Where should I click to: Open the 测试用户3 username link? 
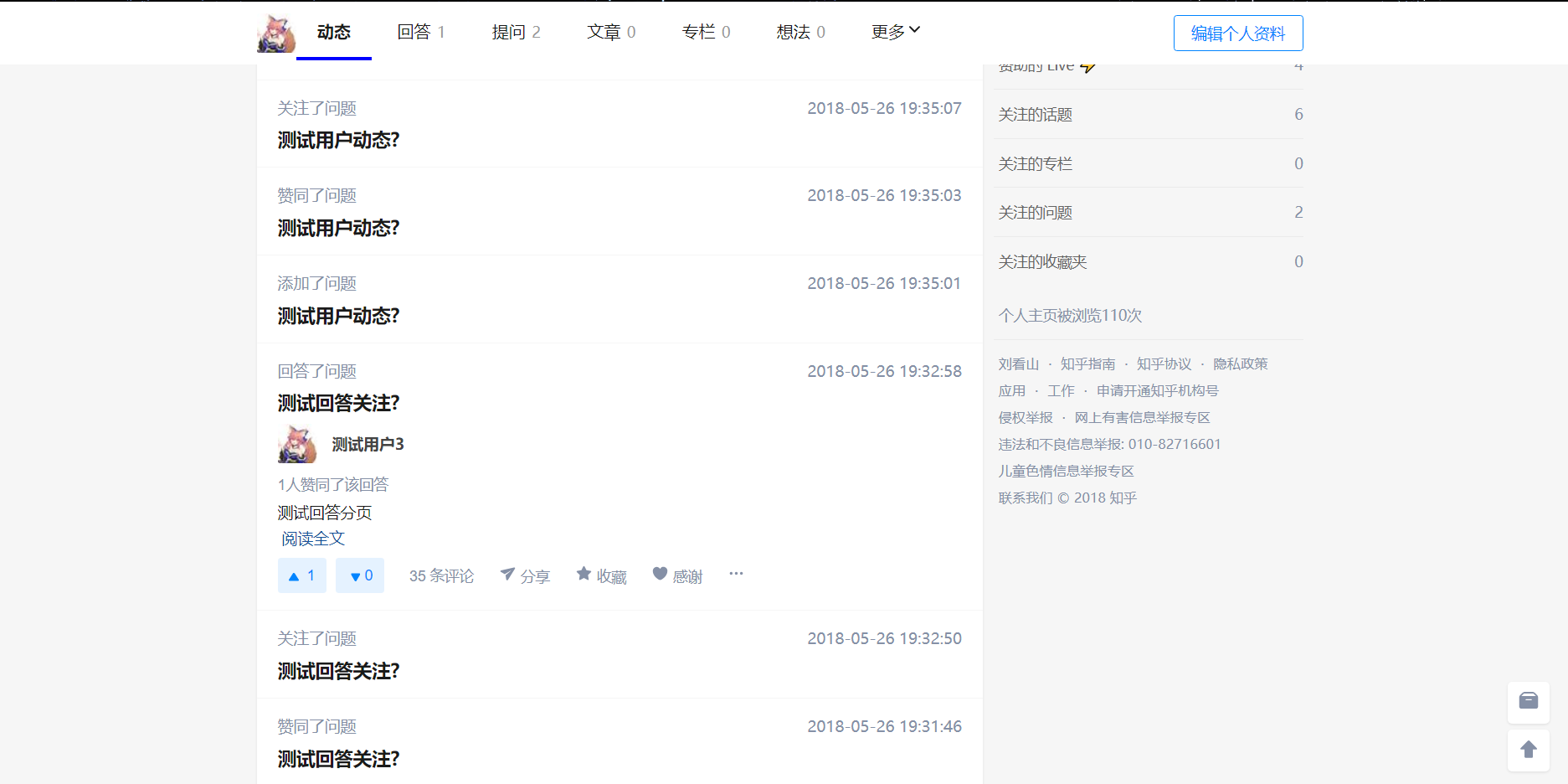(x=368, y=444)
